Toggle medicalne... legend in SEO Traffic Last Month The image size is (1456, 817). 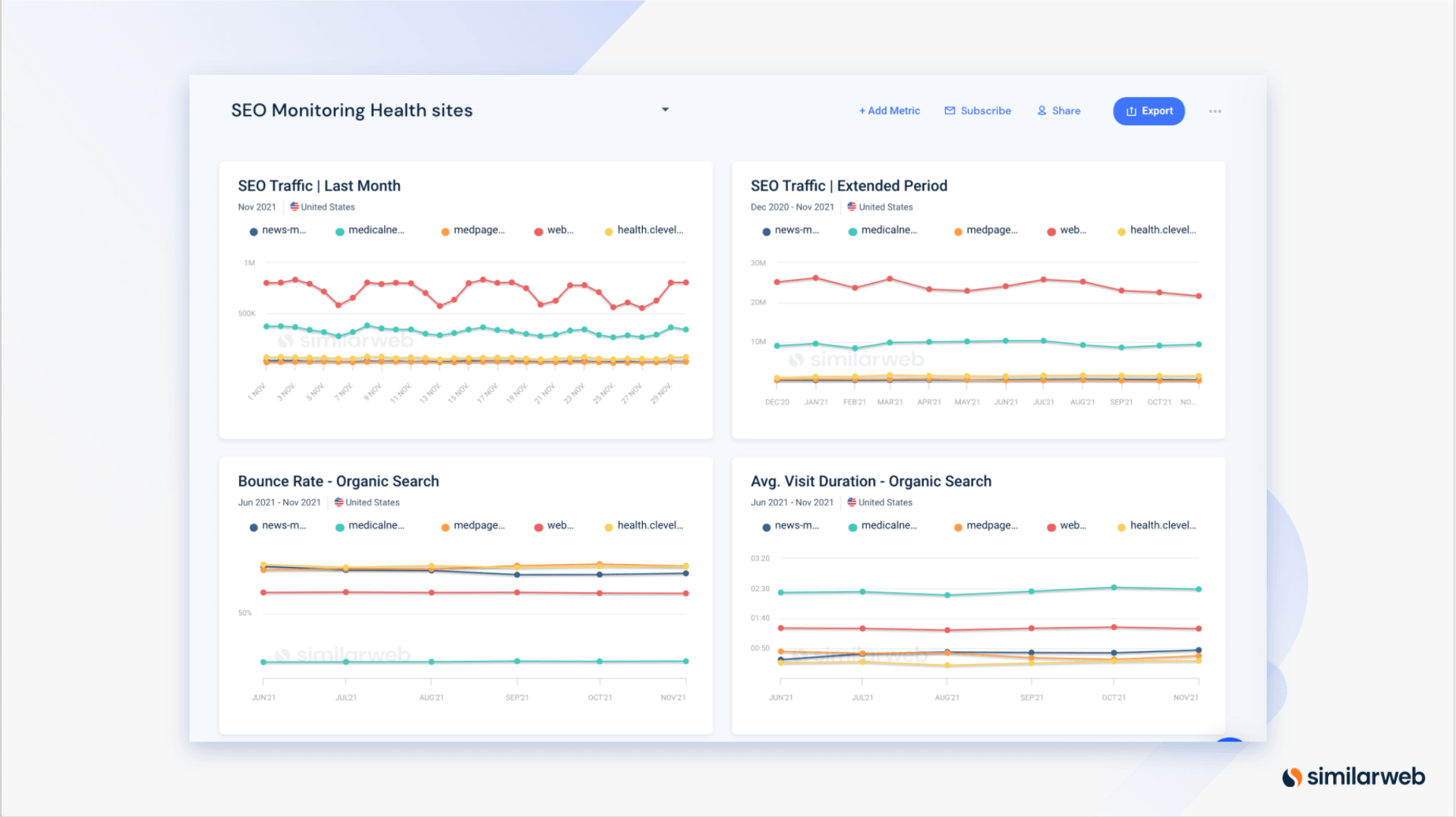(x=370, y=230)
